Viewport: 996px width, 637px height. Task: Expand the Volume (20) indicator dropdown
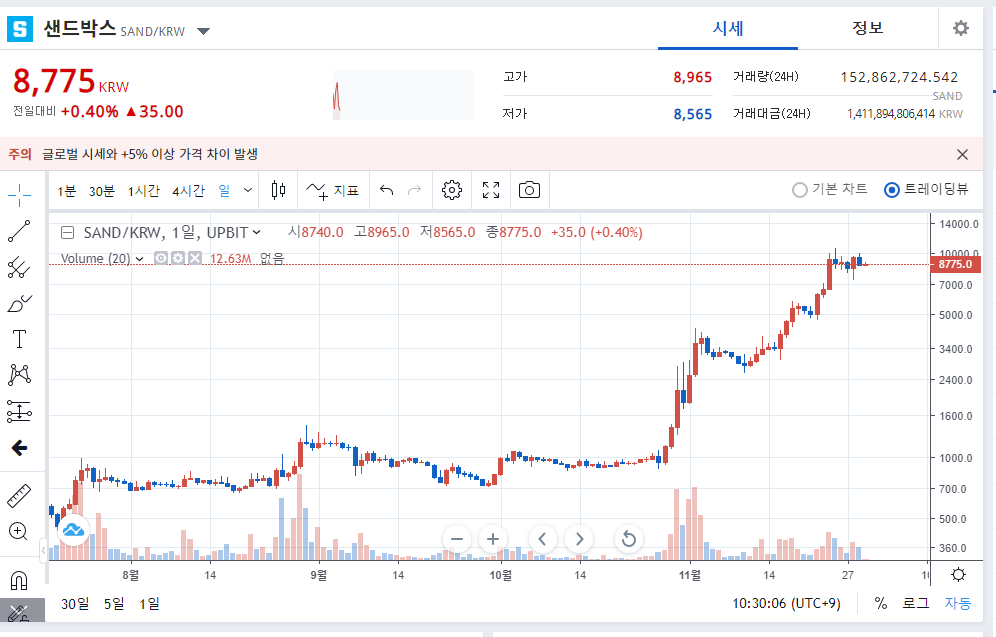[140, 258]
